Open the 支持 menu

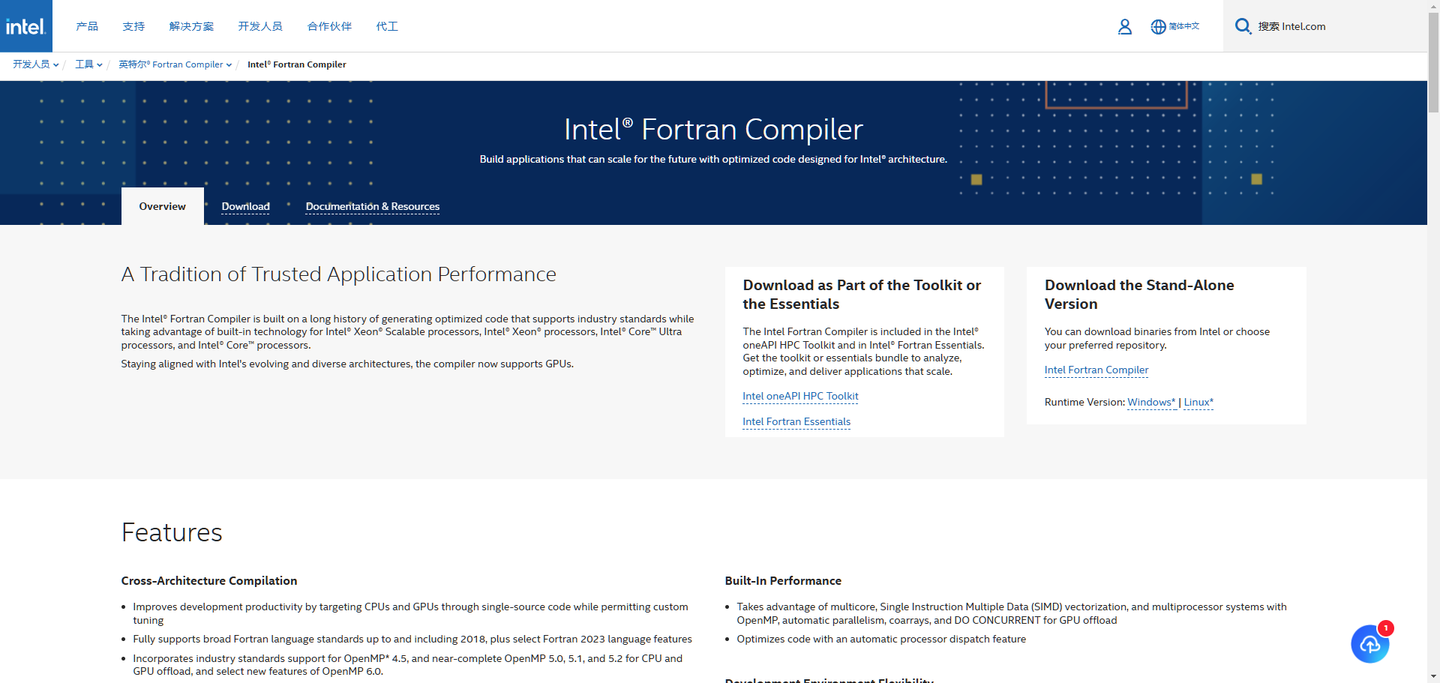click(133, 27)
